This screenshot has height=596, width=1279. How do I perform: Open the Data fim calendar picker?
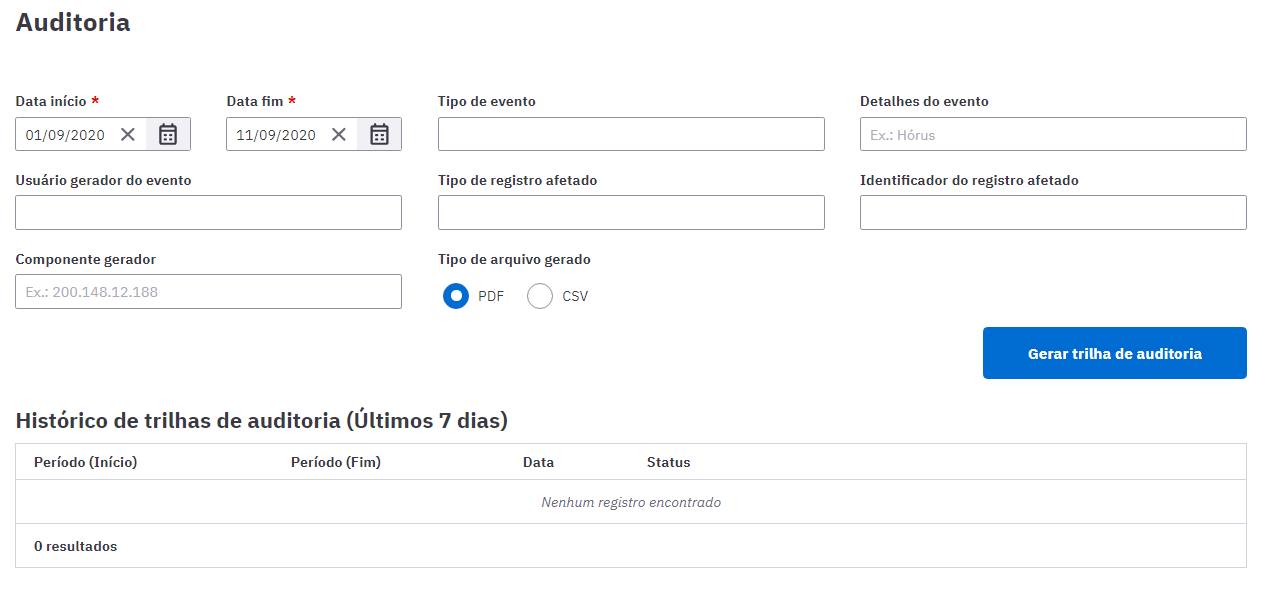(x=379, y=134)
